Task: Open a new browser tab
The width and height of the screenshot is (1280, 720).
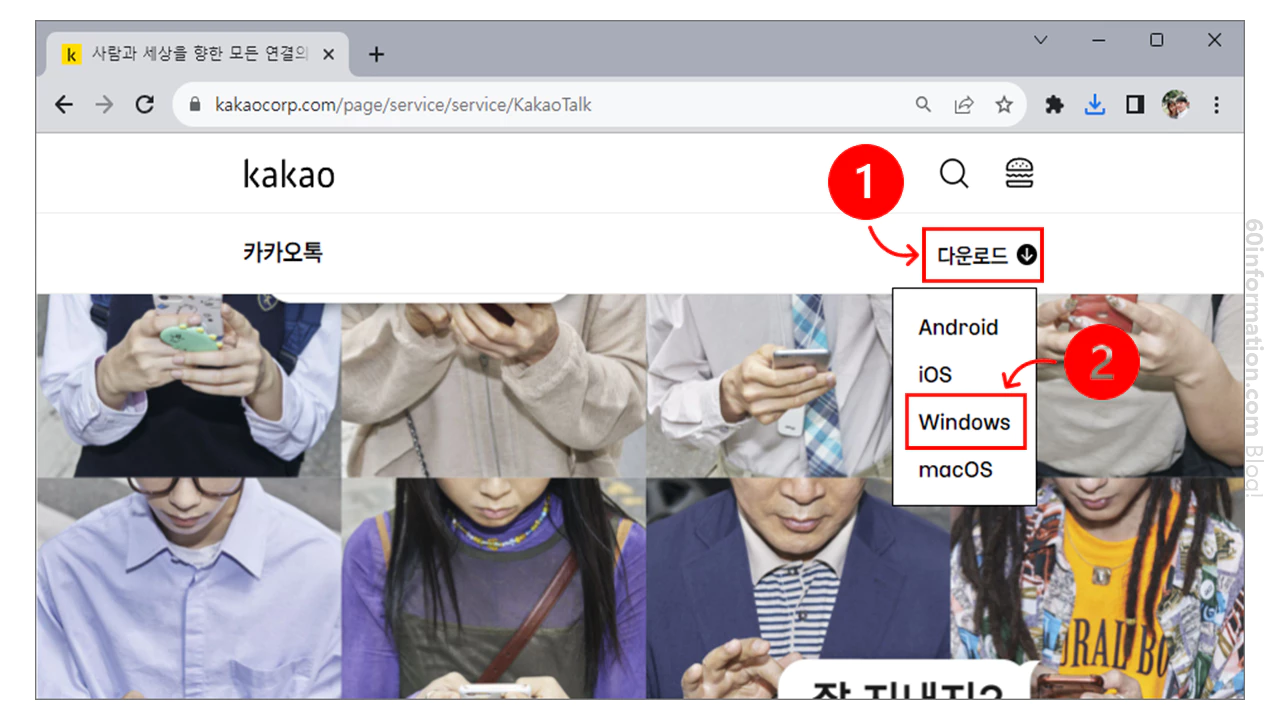Action: pos(376,54)
